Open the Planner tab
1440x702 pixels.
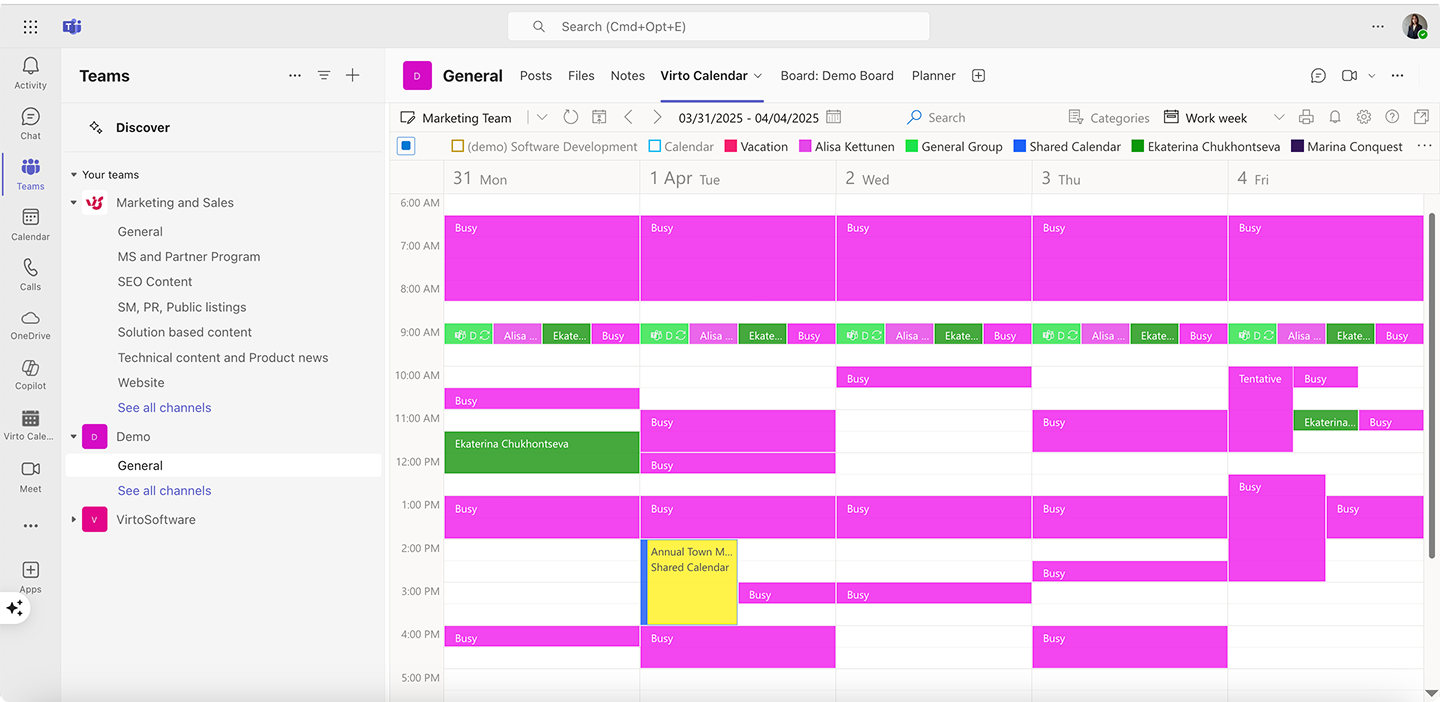(933, 75)
